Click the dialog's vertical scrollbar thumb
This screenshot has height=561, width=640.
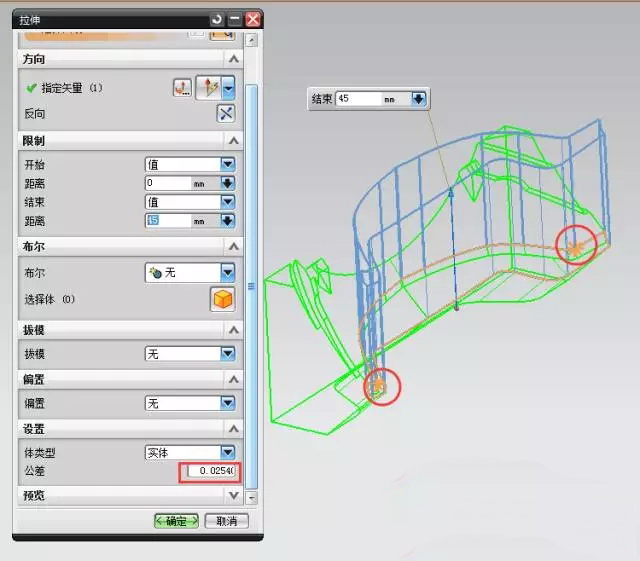point(252,285)
